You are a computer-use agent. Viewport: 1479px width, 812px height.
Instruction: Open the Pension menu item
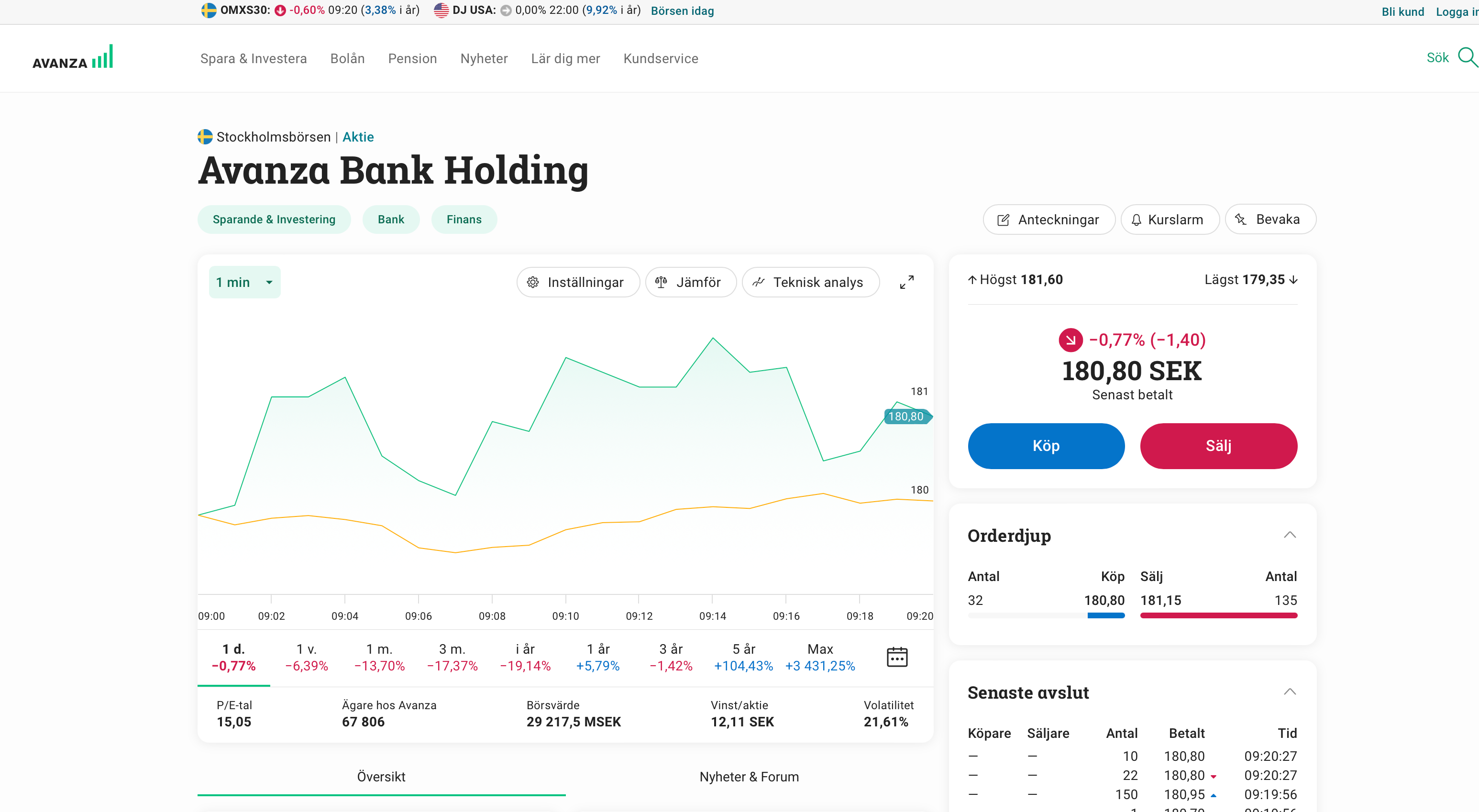tap(412, 58)
